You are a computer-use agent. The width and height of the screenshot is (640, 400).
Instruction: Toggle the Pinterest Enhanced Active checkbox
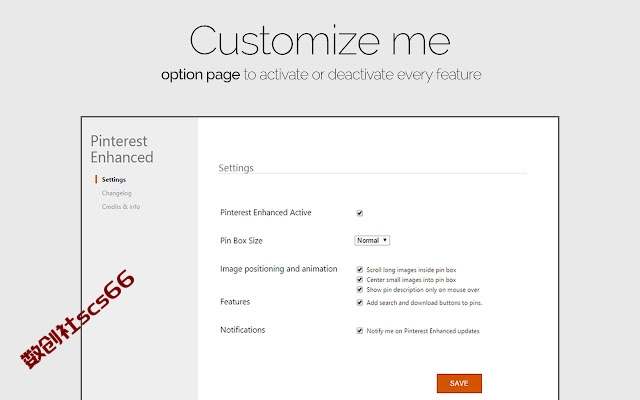tap(360, 213)
